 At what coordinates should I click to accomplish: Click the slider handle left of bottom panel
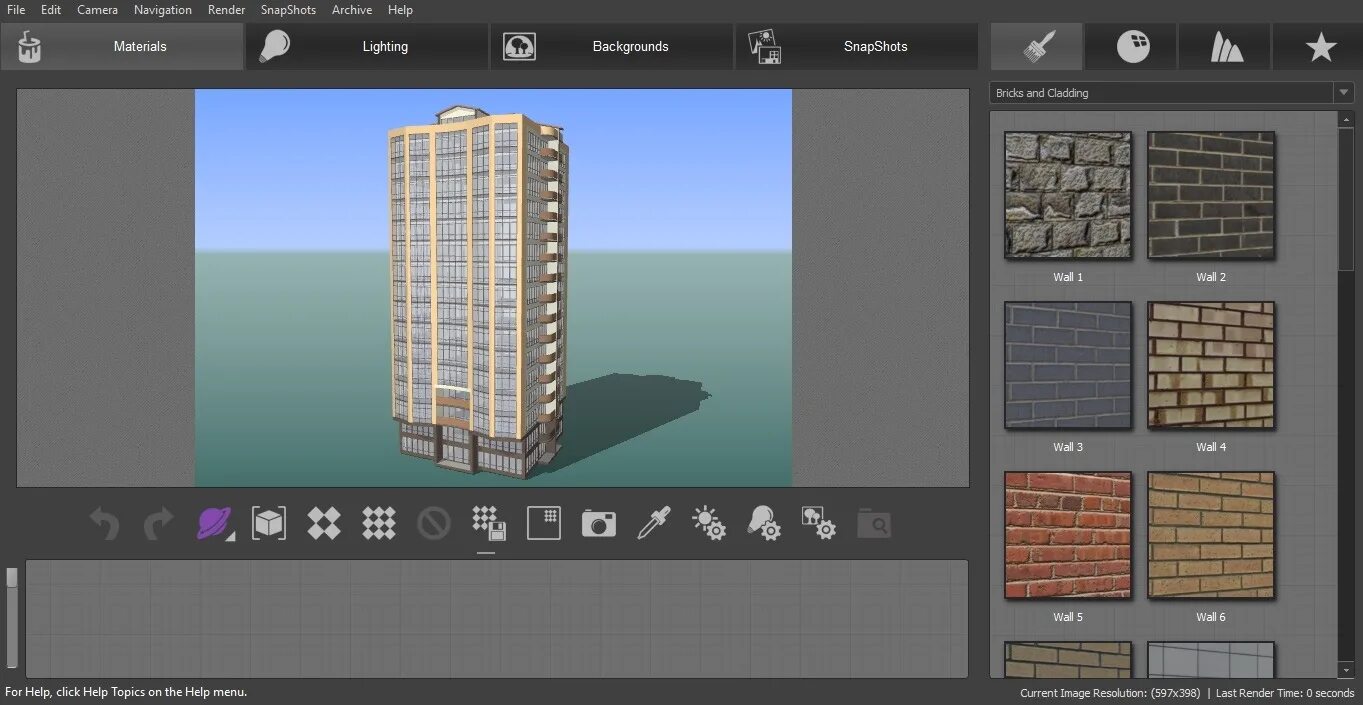click(12, 577)
